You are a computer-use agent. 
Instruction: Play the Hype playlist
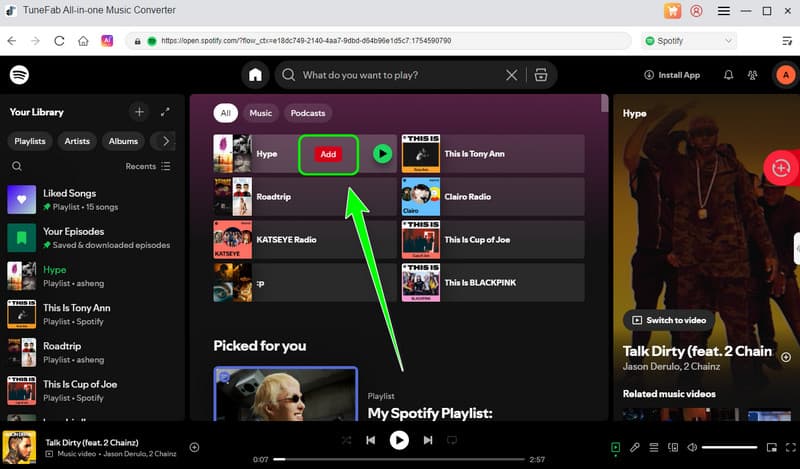tap(382, 154)
